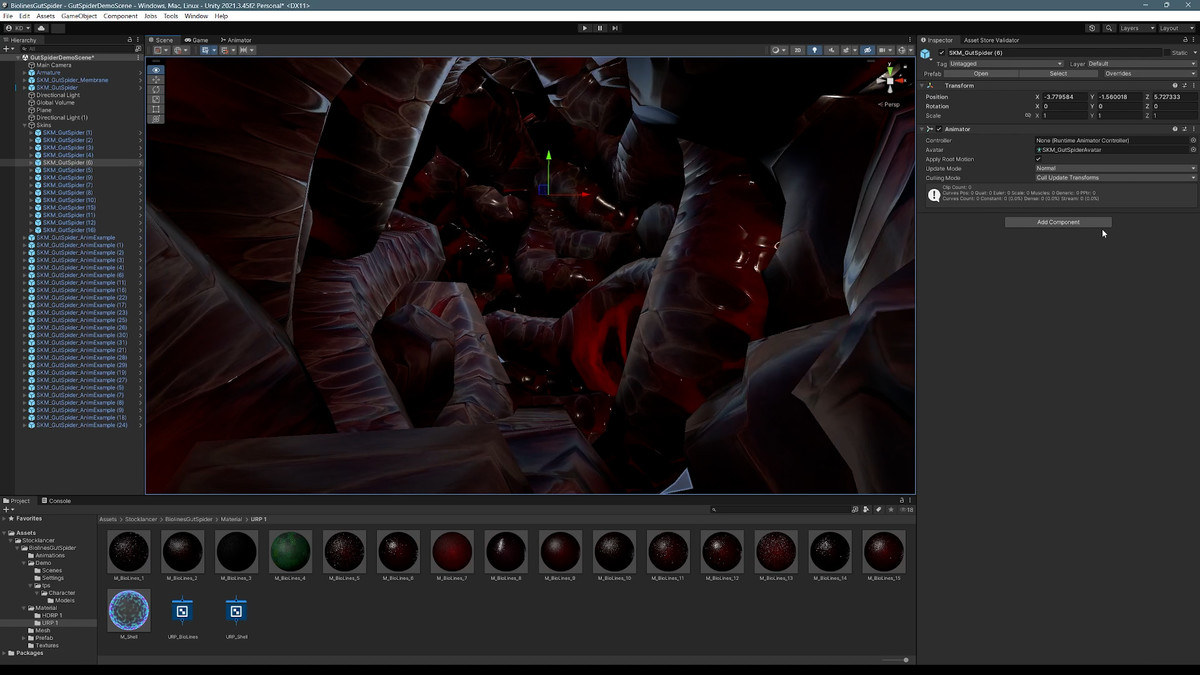Open the GameObject menu

pyautogui.click(x=79, y=16)
